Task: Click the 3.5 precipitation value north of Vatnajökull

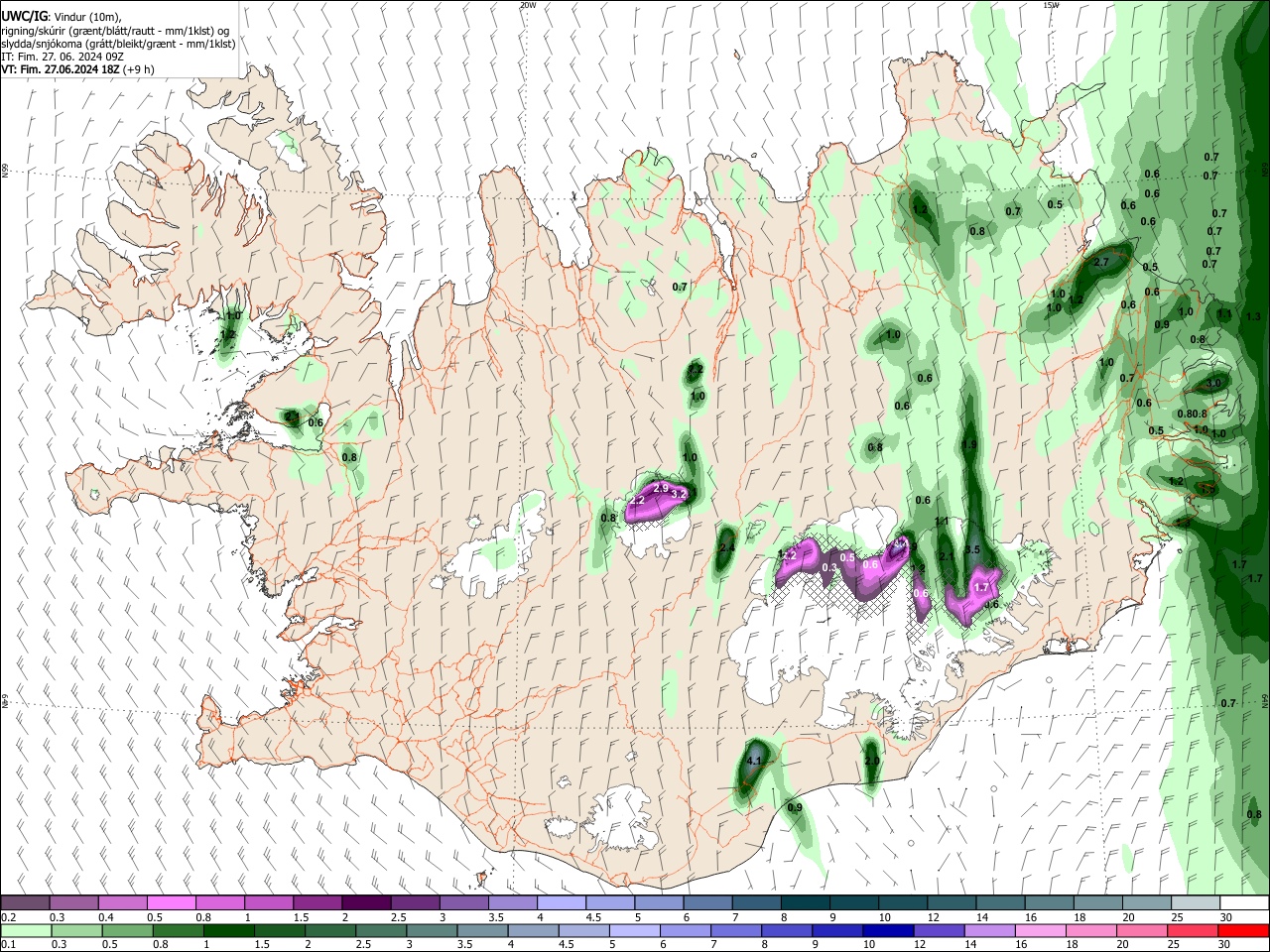Action: (972, 549)
